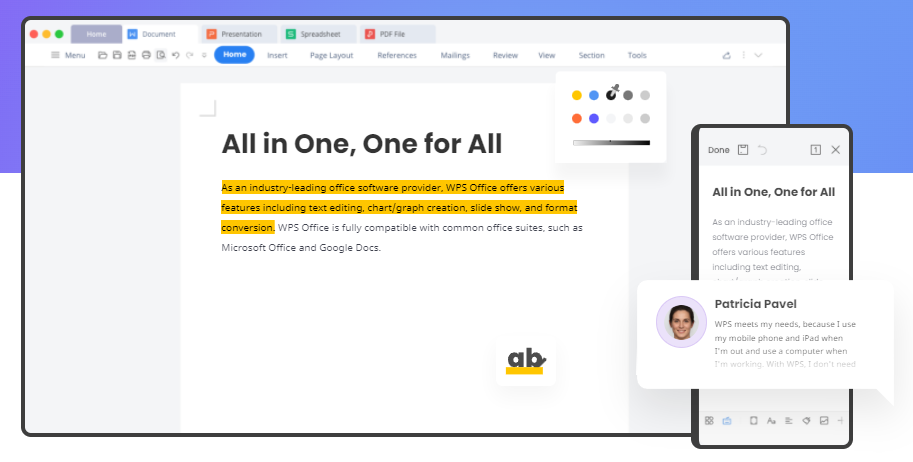Pick the yellow highlight color swatch
913x462 pixels.
(x=576, y=95)
